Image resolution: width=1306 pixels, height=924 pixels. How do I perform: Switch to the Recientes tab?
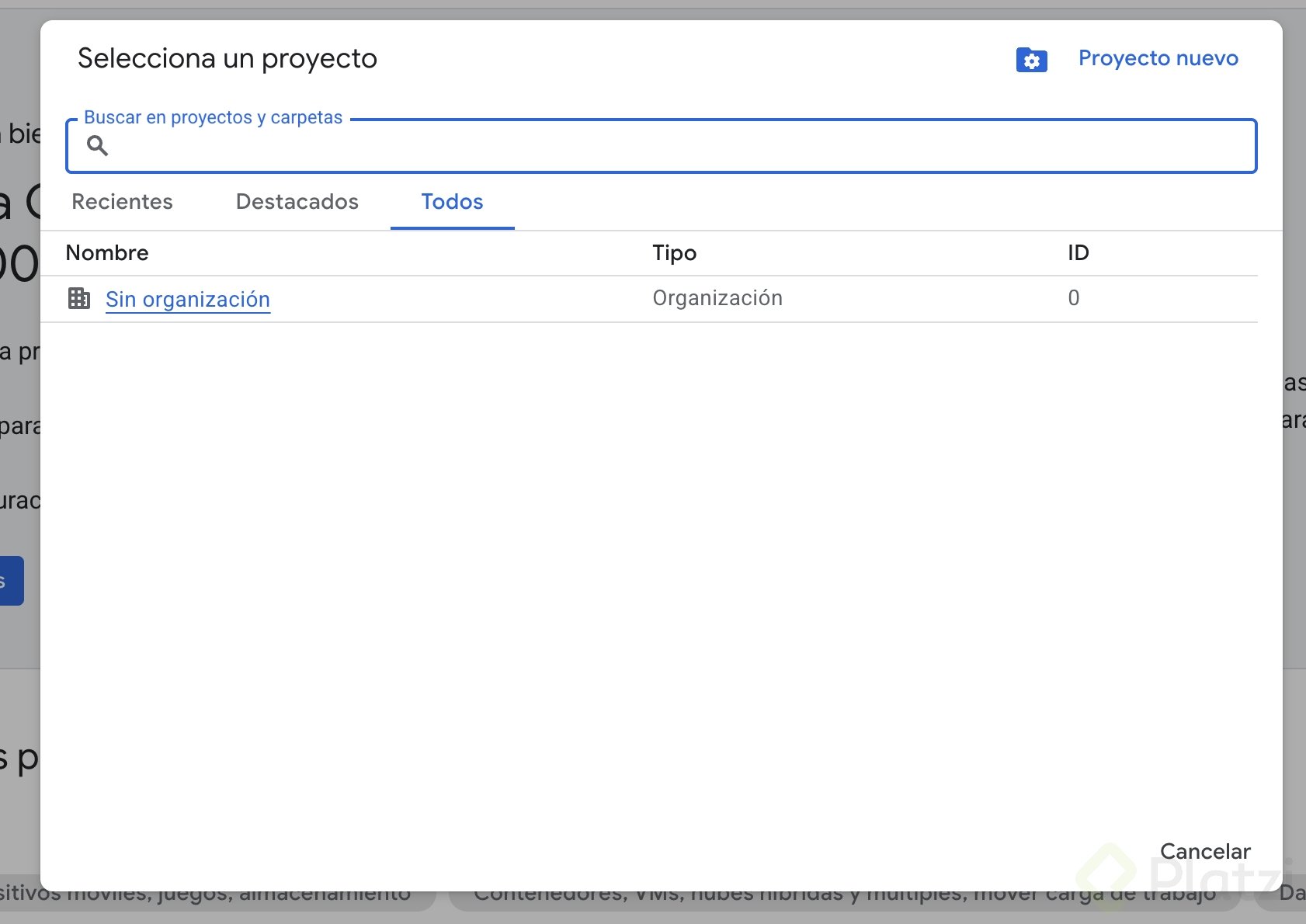[122, 202]
